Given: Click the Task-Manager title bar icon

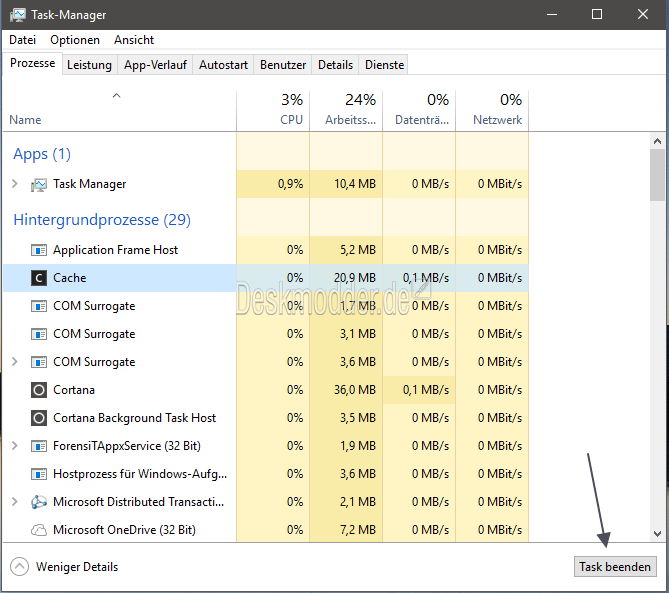Looking at the screenshot, I should tap(17, 15).
